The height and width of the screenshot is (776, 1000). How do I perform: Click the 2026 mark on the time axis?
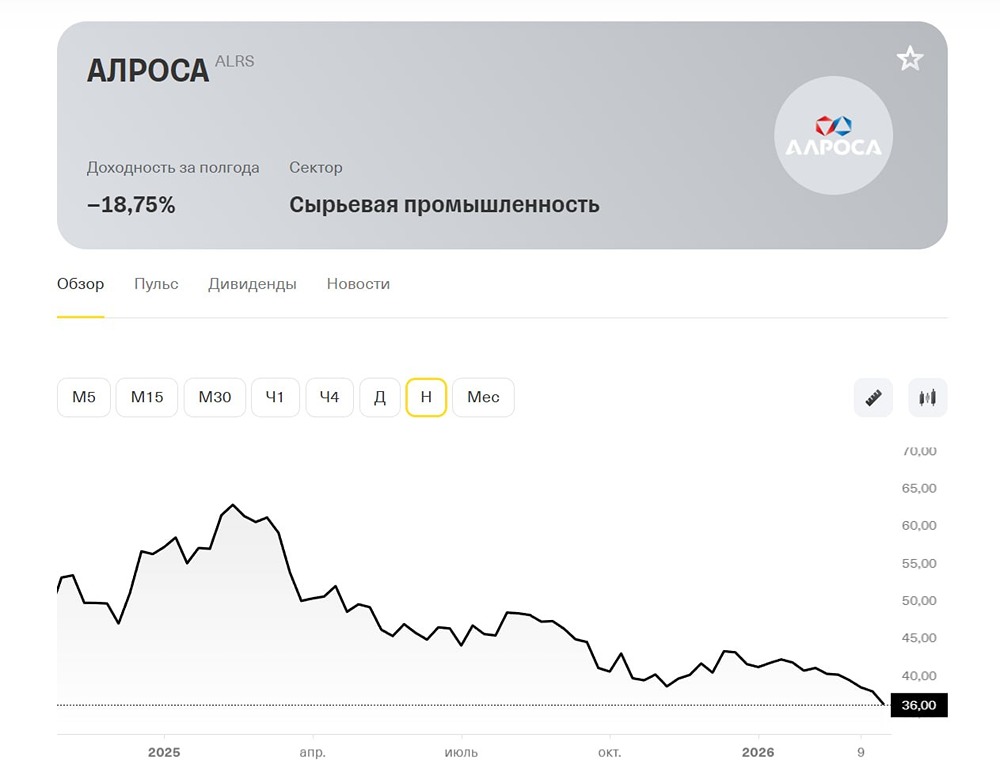click(x=758, y=751)
